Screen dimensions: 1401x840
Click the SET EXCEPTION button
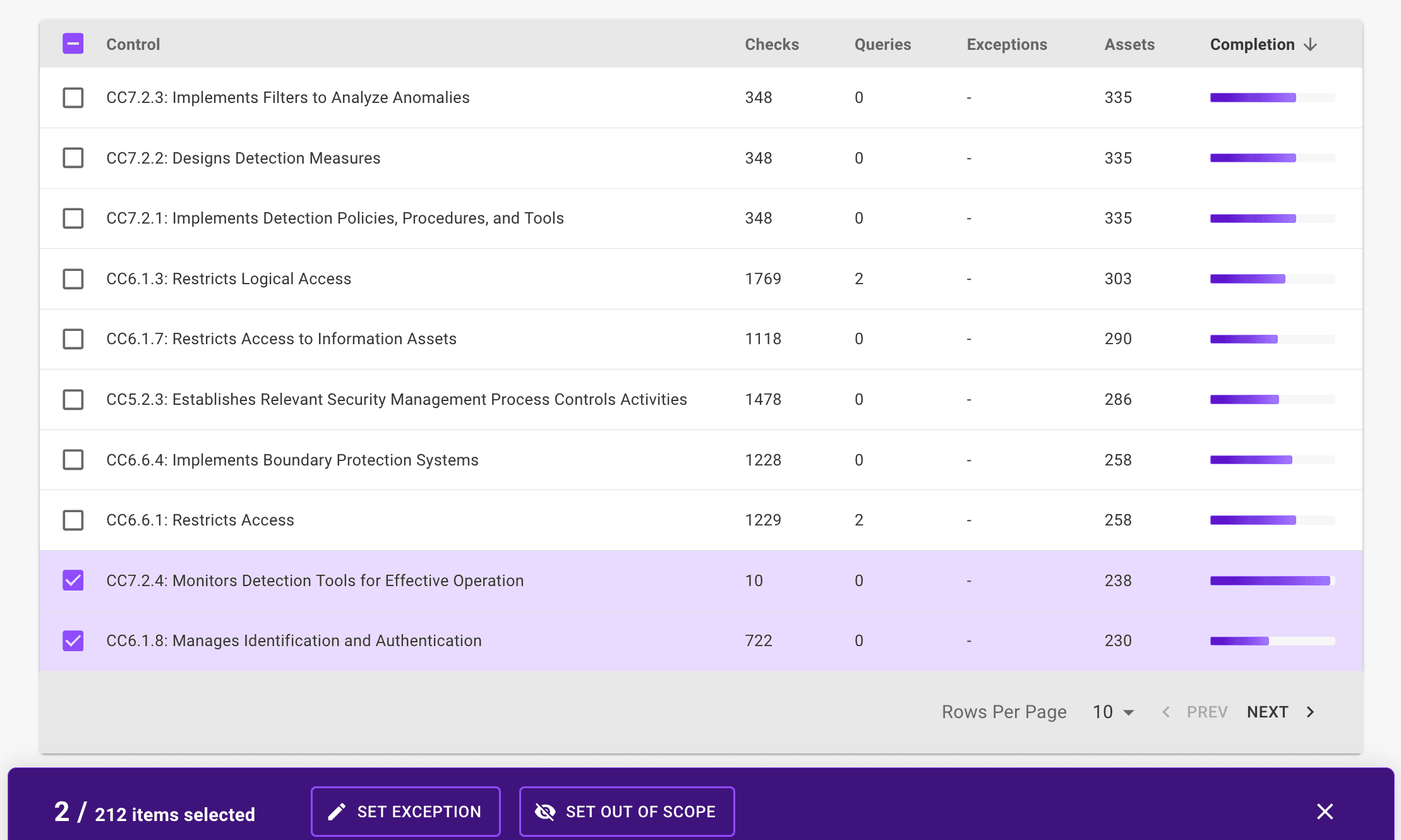click(x=406, y=812)
